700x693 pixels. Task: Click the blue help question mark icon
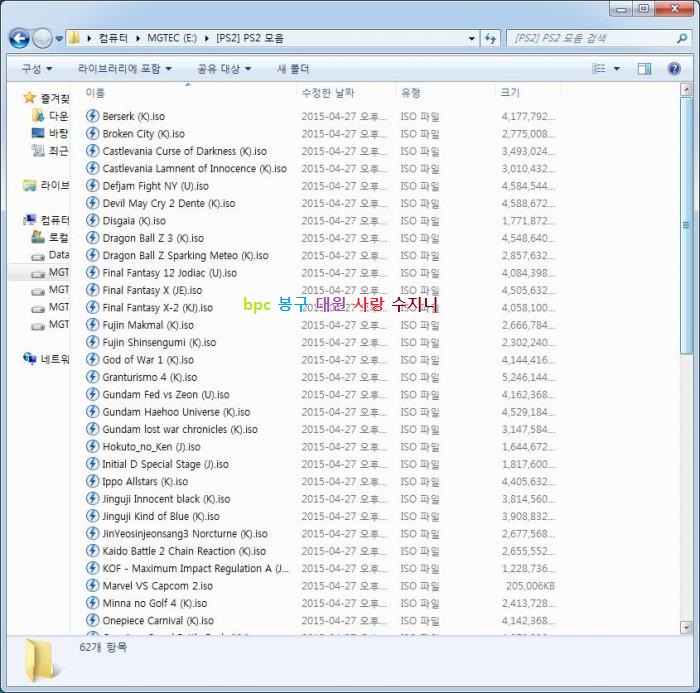(x=674, y=69)
